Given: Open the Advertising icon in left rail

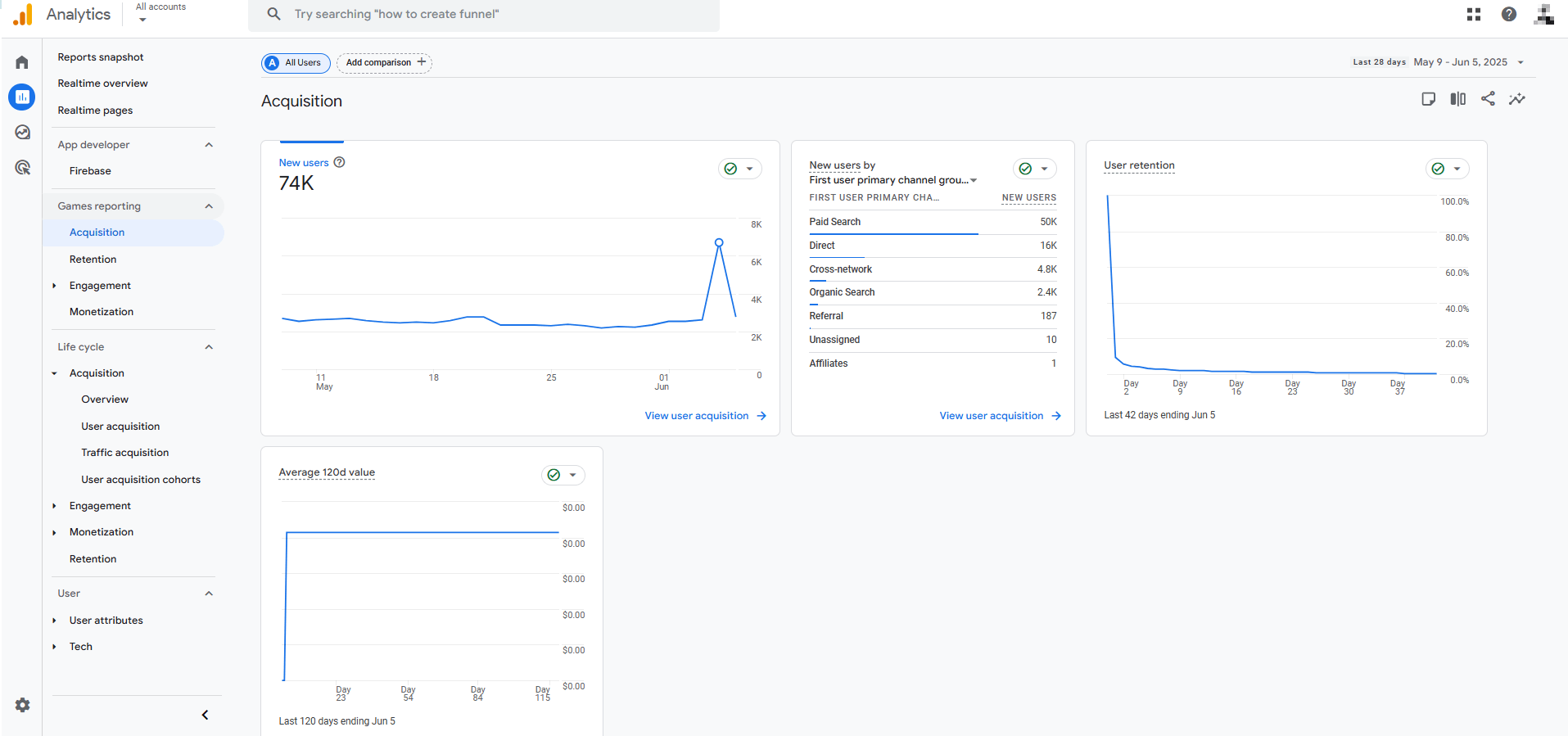Looking at the screenshot, I should click(22, 168).
